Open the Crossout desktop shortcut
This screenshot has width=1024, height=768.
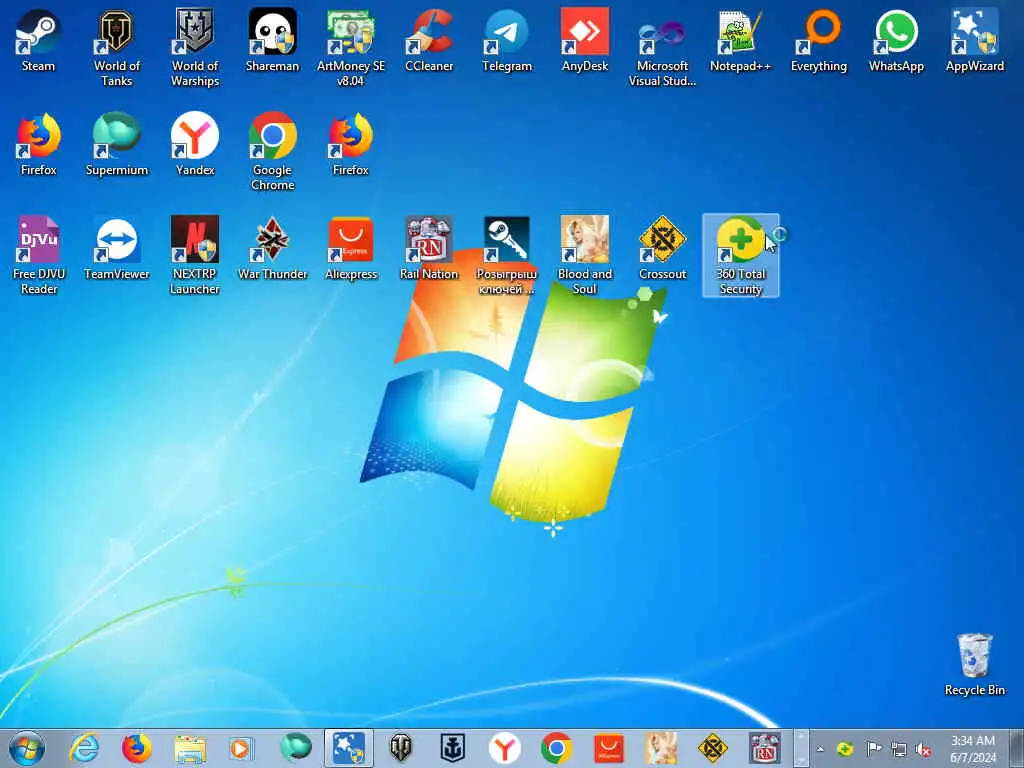click(662, 249)
